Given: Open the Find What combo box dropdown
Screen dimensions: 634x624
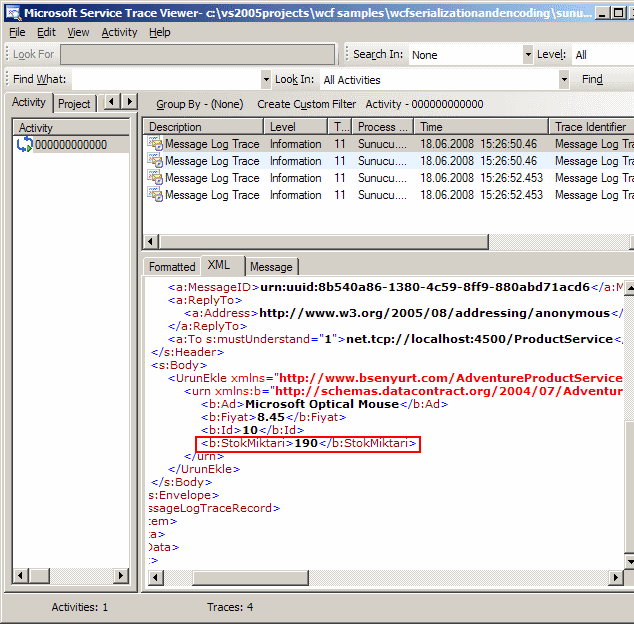Looking at the screenshot, I should (266, 80).
